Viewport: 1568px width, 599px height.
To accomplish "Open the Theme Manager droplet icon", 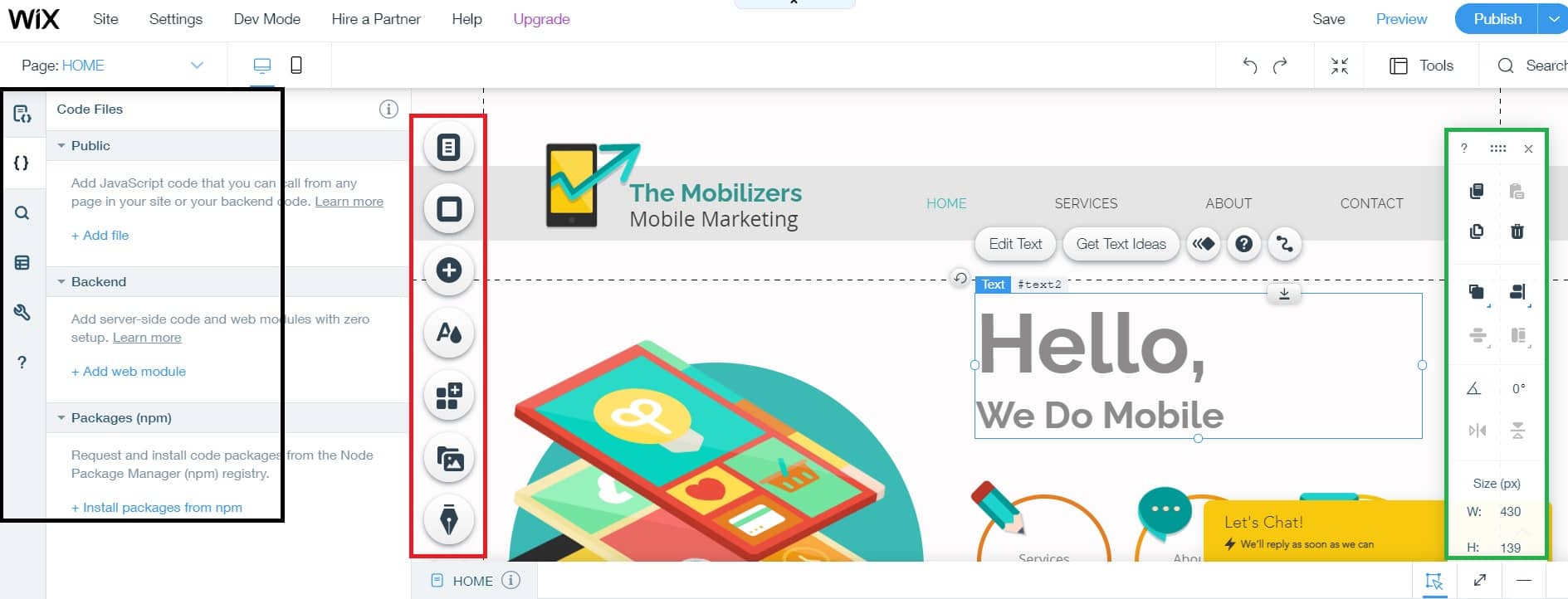I will coord(448,333).
